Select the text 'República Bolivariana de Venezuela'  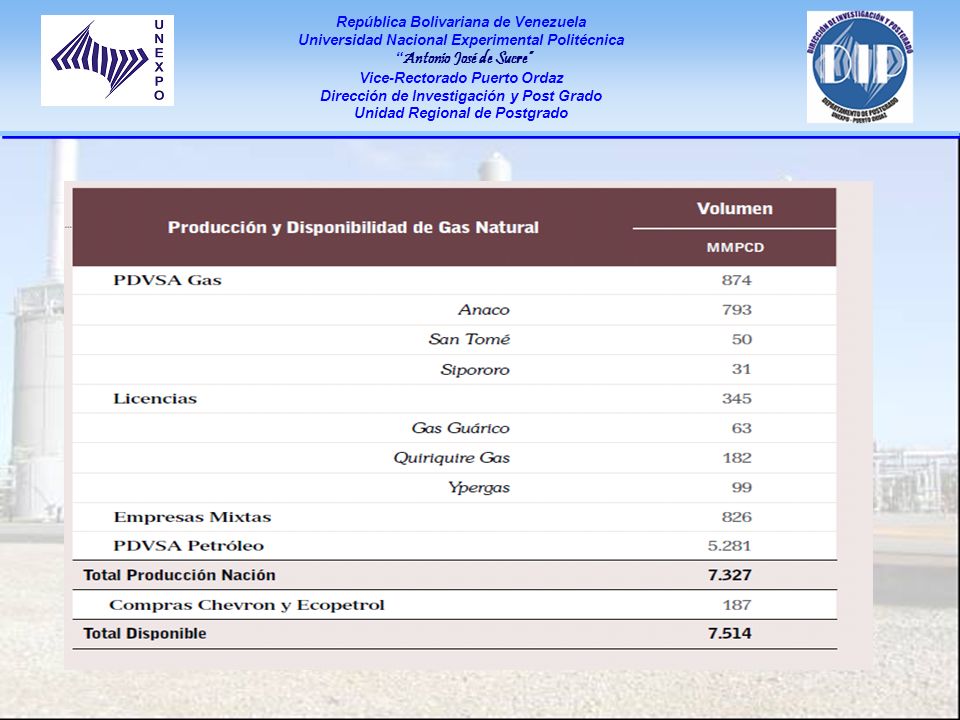coord(461,22)
